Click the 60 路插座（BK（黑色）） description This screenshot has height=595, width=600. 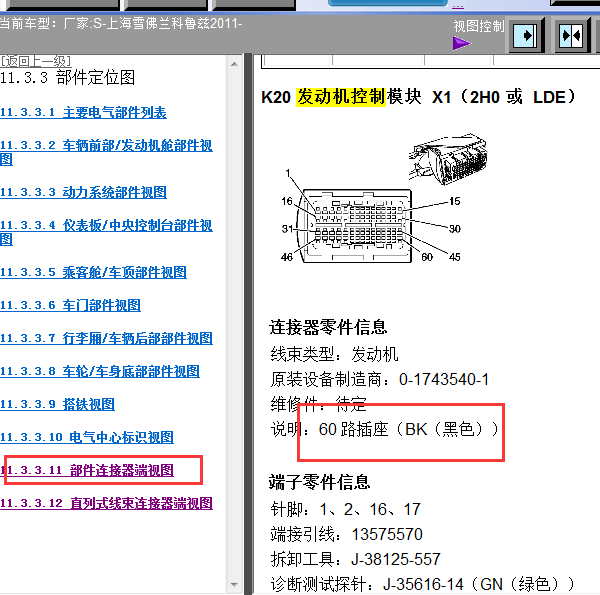coord(409,429)
